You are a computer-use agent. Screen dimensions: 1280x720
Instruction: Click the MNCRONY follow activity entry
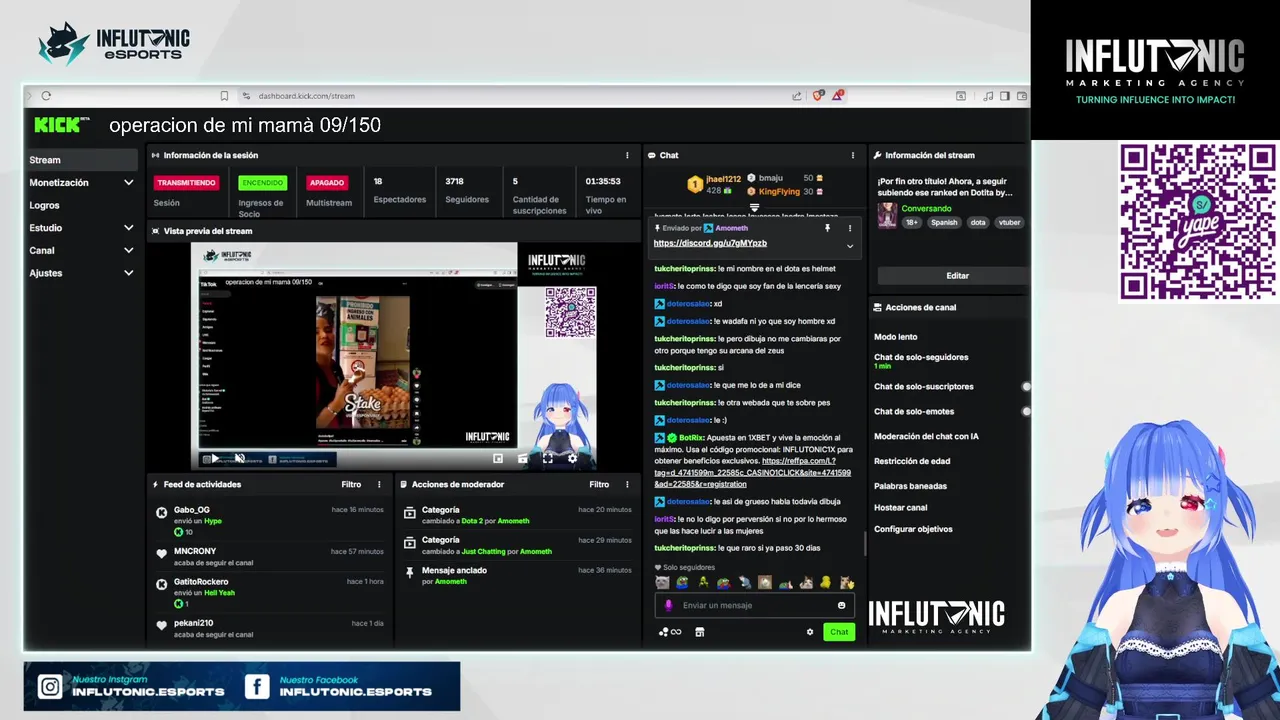(x=268, y=556)
